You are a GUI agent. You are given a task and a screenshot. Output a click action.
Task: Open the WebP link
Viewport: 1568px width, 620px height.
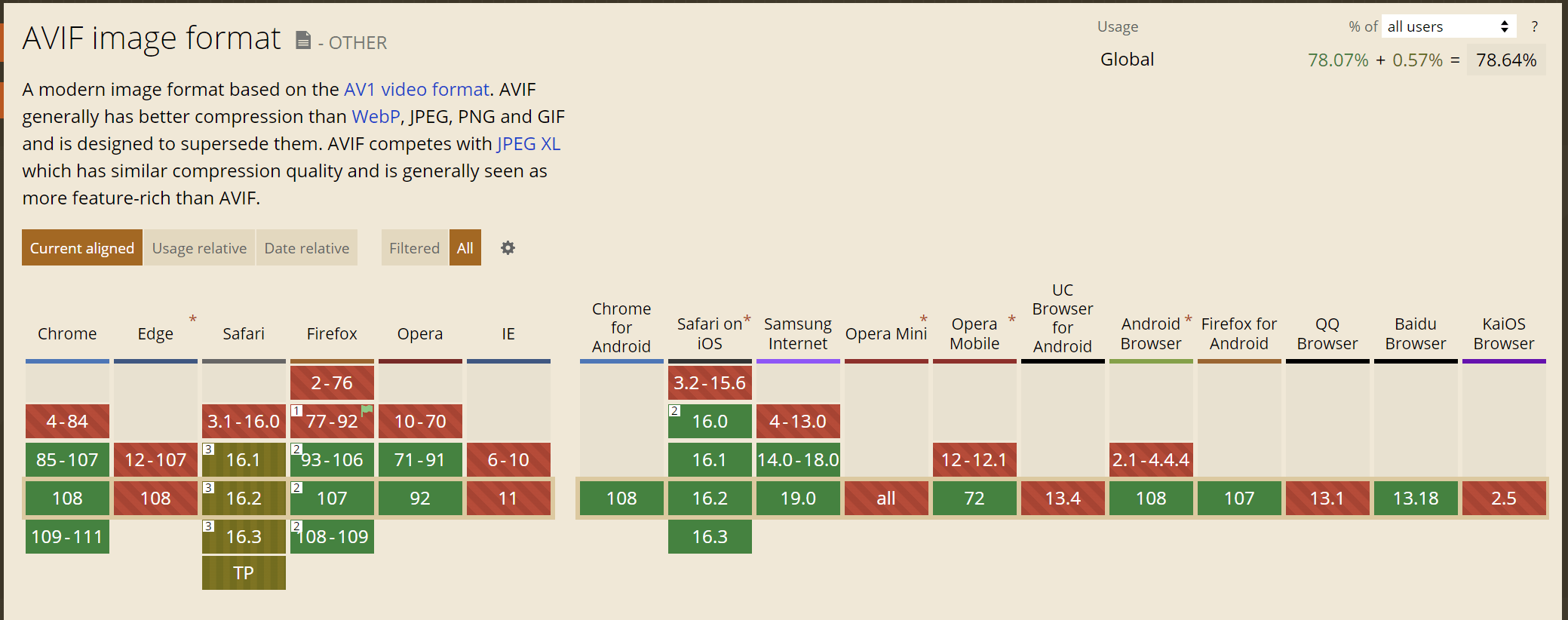pyautogui.click(x=376, y=117)
